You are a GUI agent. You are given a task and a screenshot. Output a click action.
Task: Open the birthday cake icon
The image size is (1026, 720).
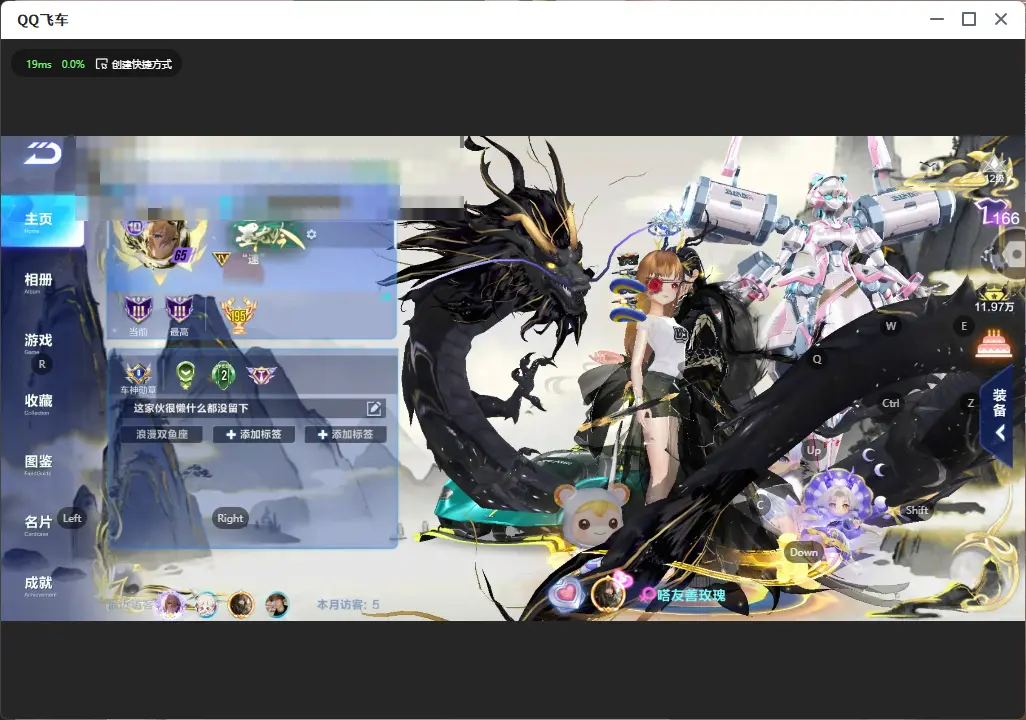[993, 343]
